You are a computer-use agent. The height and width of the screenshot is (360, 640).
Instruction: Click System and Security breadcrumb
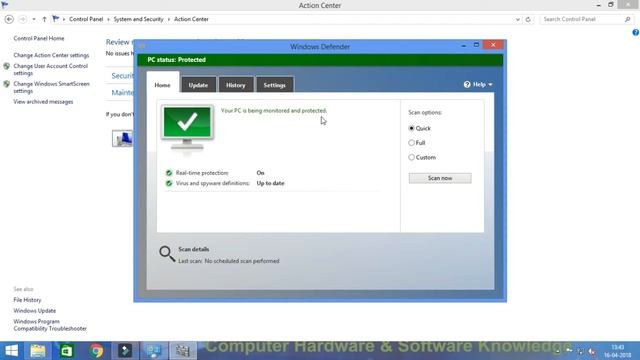click(x=138, y=19)
